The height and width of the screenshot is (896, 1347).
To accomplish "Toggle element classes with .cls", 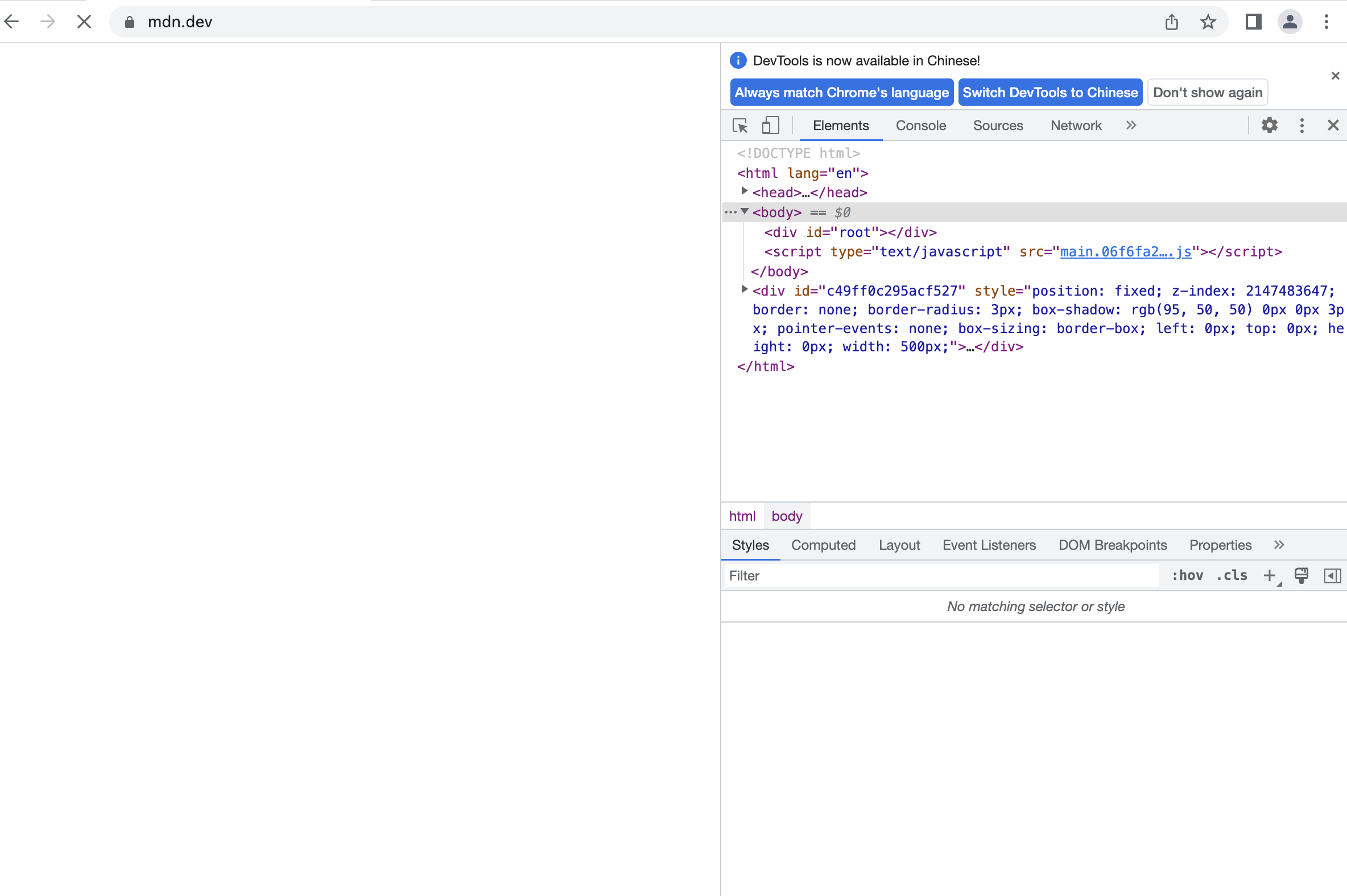I will [1232, 575].
